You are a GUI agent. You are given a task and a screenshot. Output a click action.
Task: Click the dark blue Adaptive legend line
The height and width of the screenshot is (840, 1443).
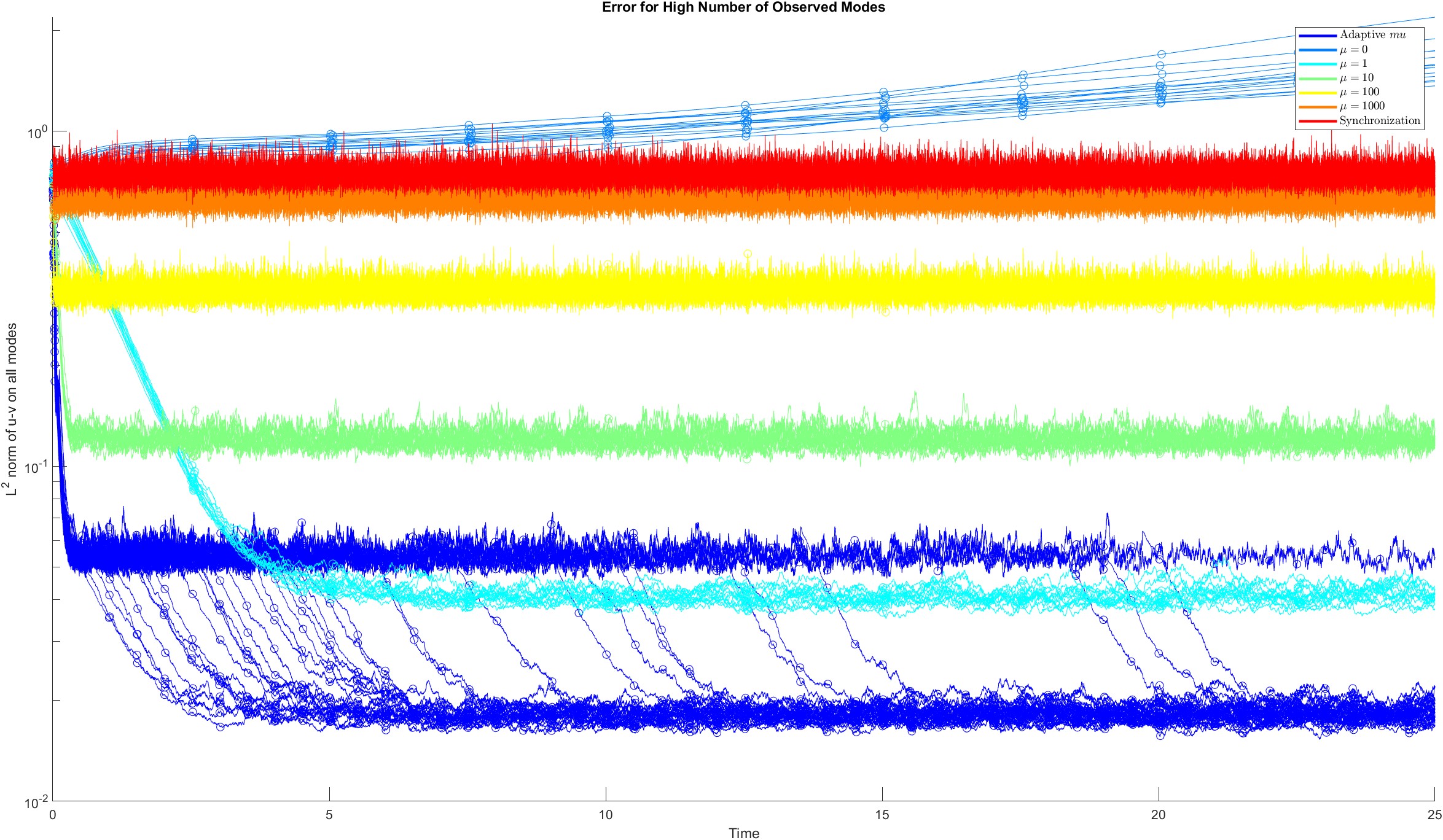click(x=1318, y=36)
